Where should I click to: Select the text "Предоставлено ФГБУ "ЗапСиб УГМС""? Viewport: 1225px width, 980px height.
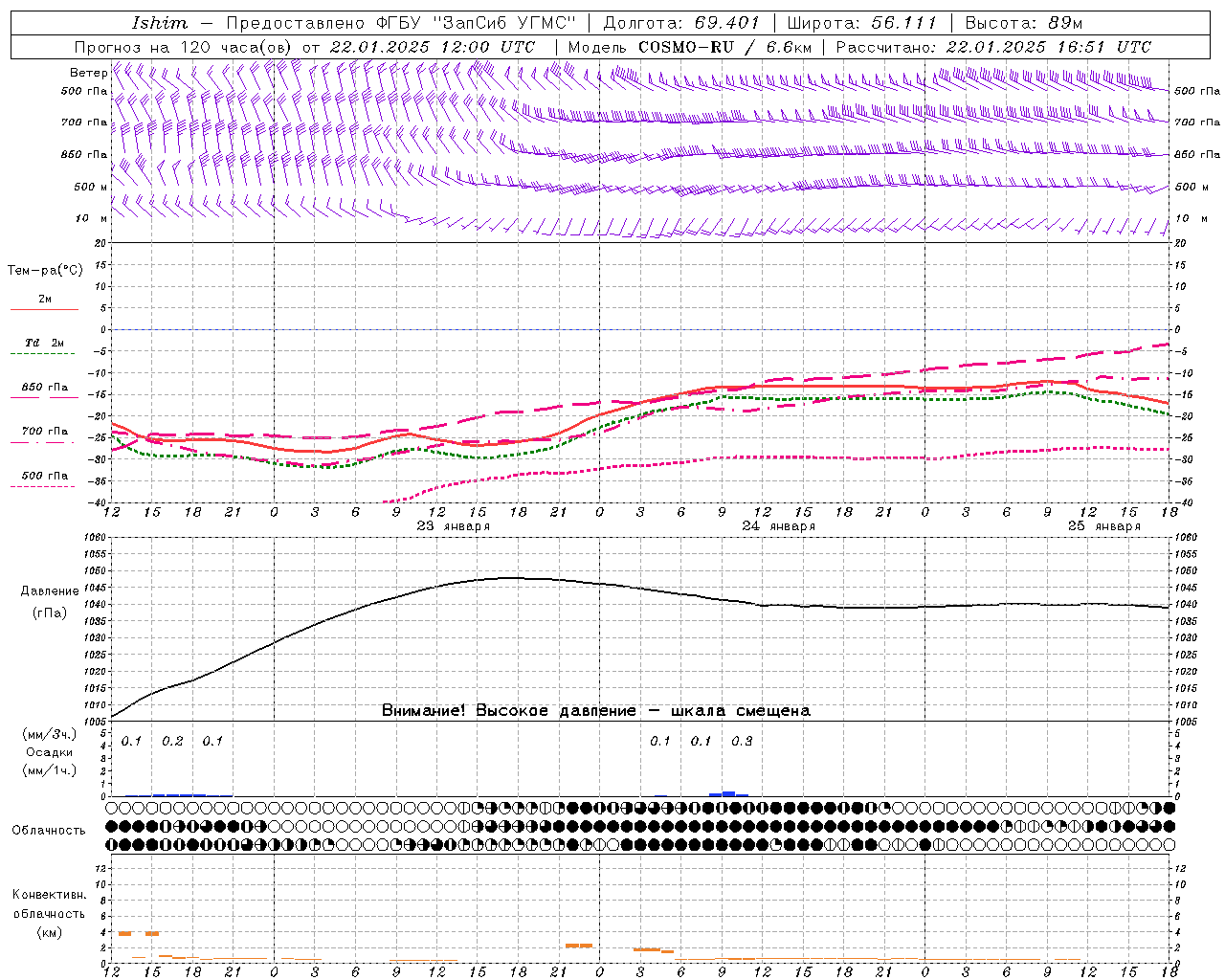tap(401, 23)
